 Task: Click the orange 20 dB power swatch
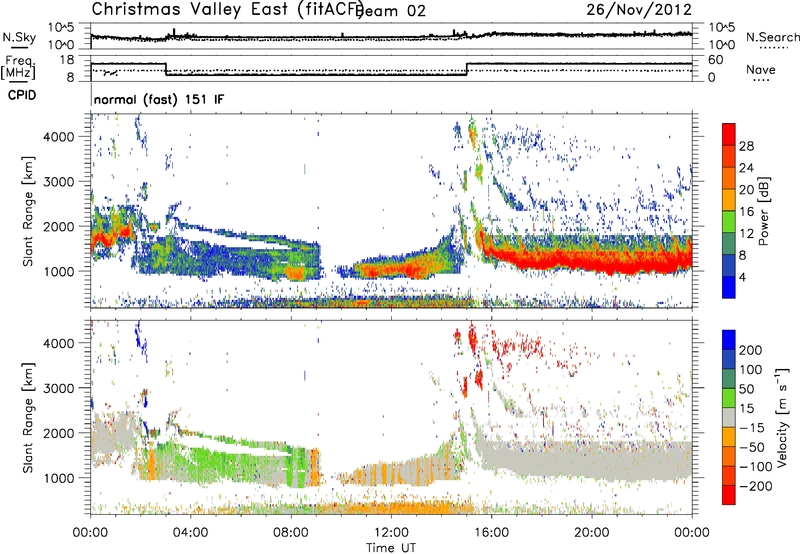[x=729, y=179]
